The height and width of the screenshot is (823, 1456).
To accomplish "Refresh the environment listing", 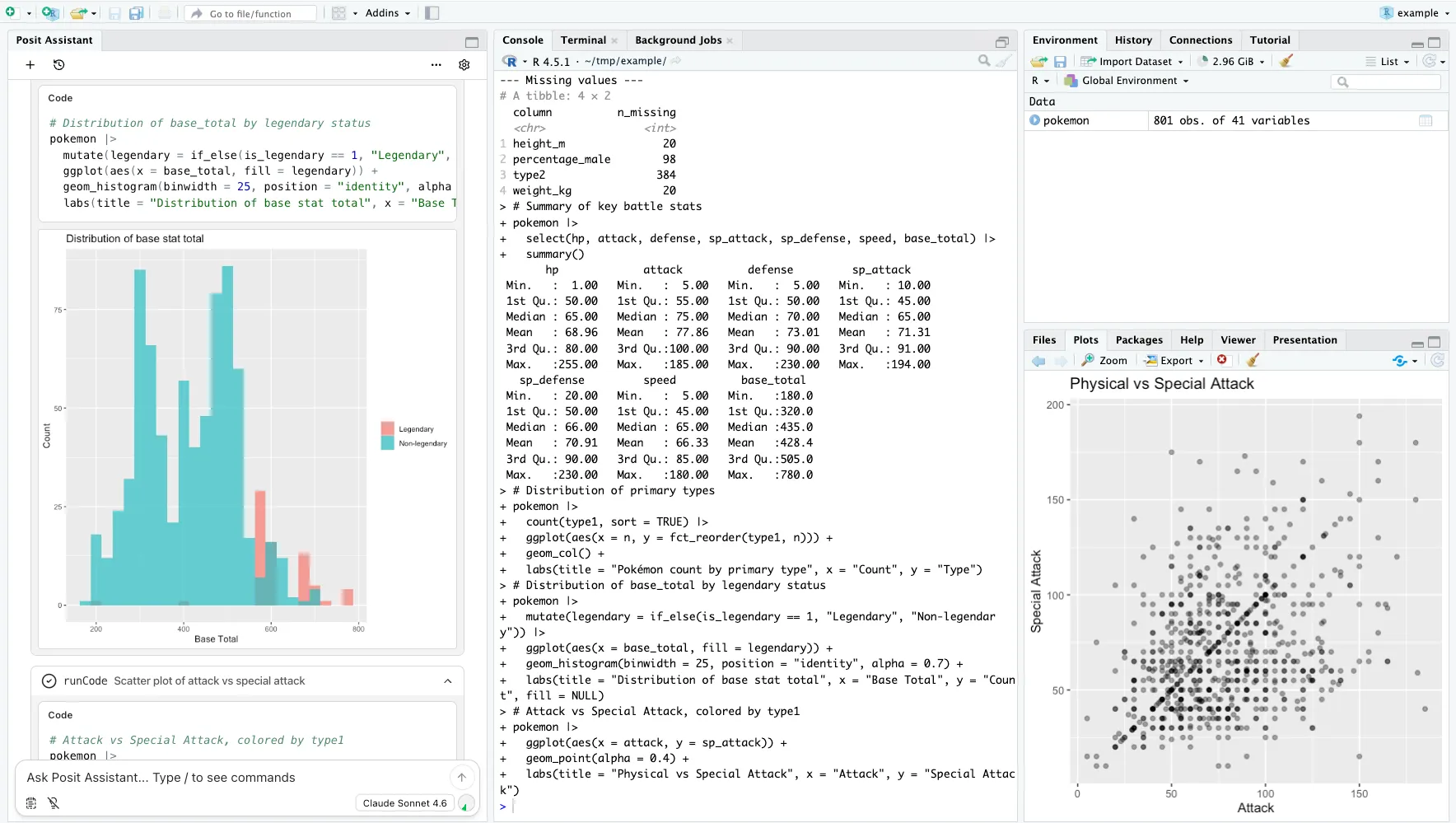I will click(x=1430, y=61).
